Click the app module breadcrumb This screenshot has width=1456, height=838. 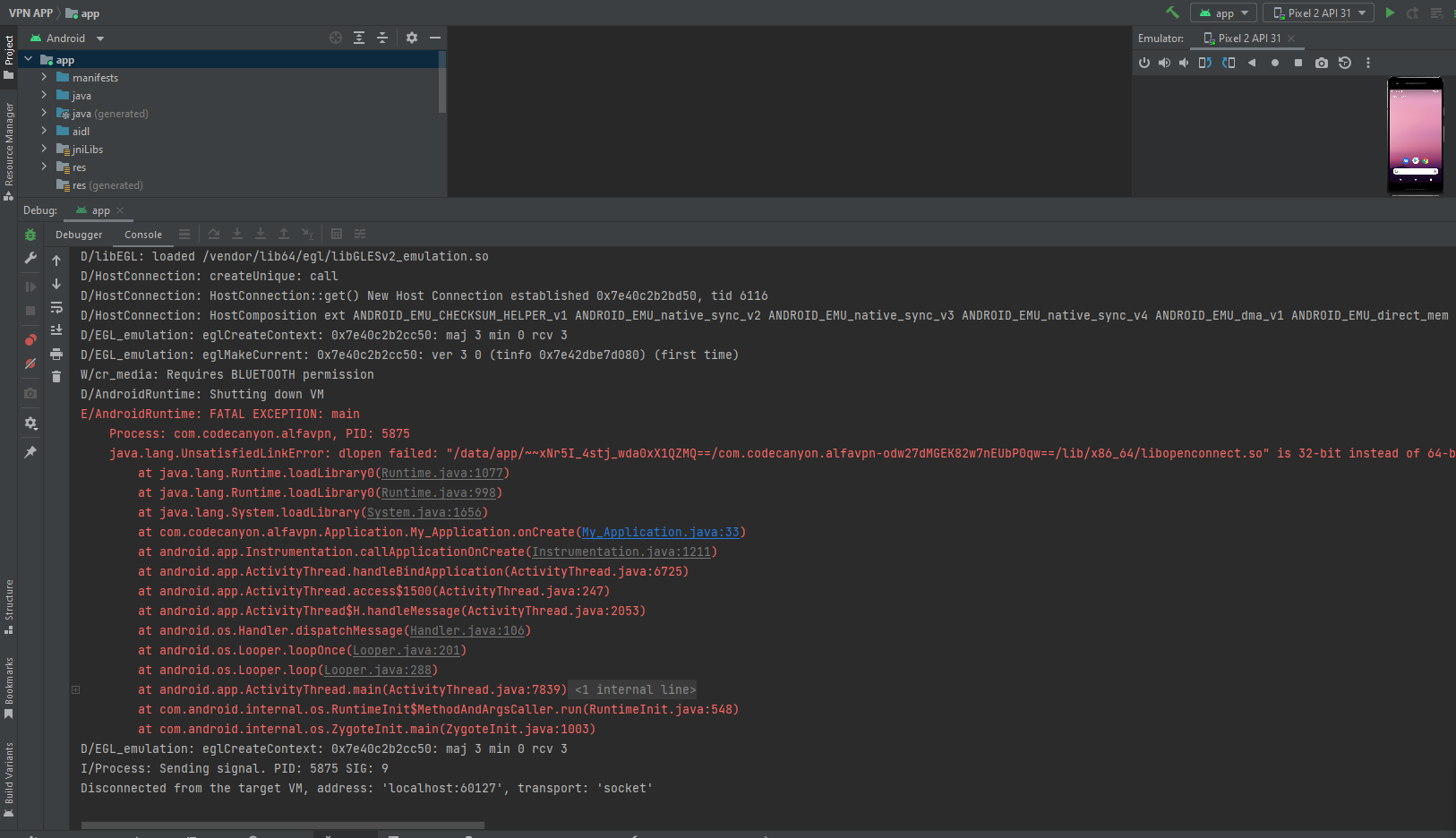[83, 13]
